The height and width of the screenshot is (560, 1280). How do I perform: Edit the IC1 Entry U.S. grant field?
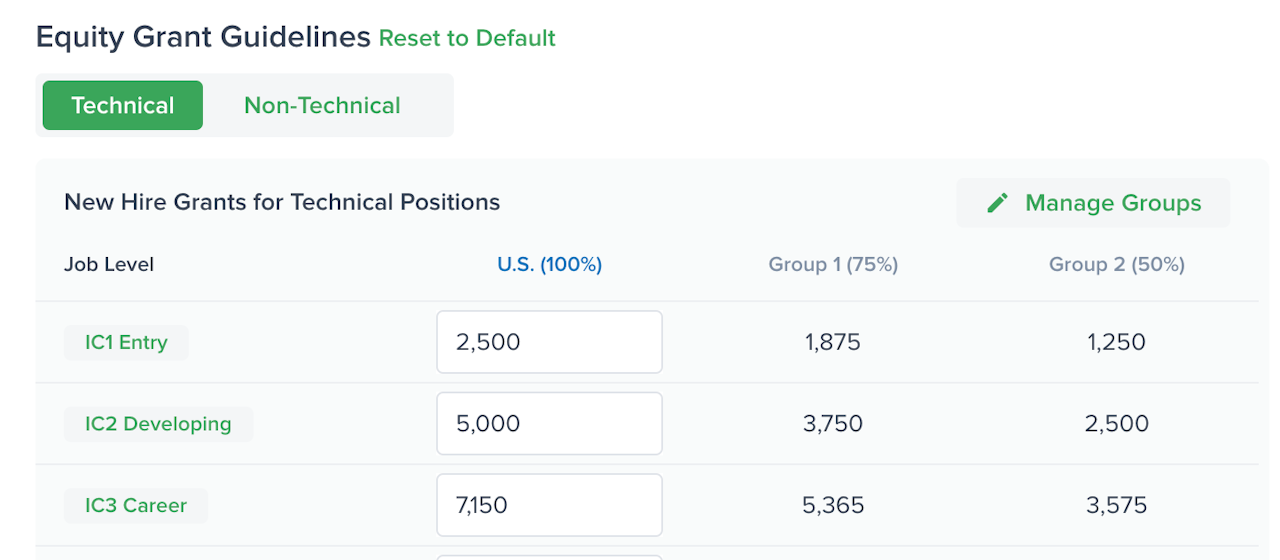click(x=549, y=342)
